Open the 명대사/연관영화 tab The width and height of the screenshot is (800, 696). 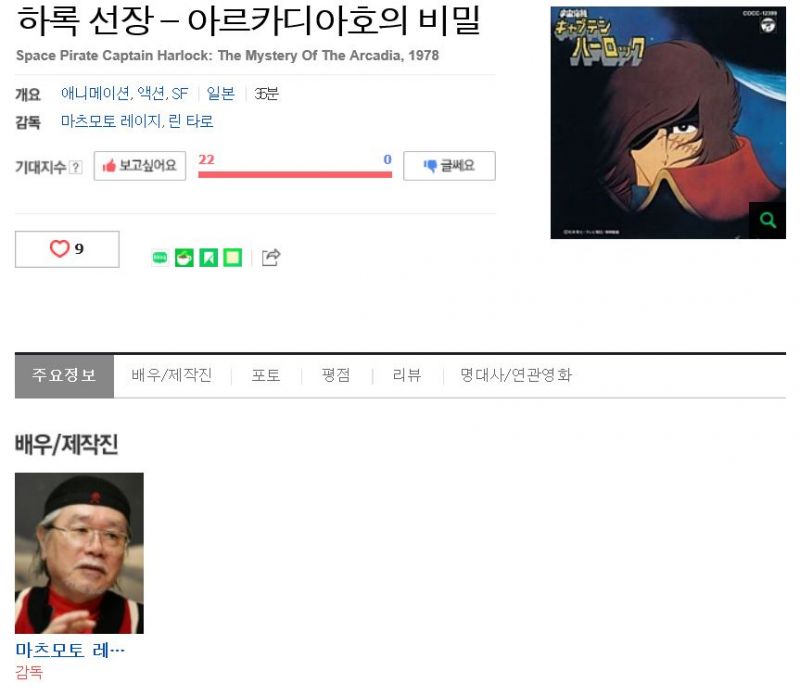(x=516, y=376)
